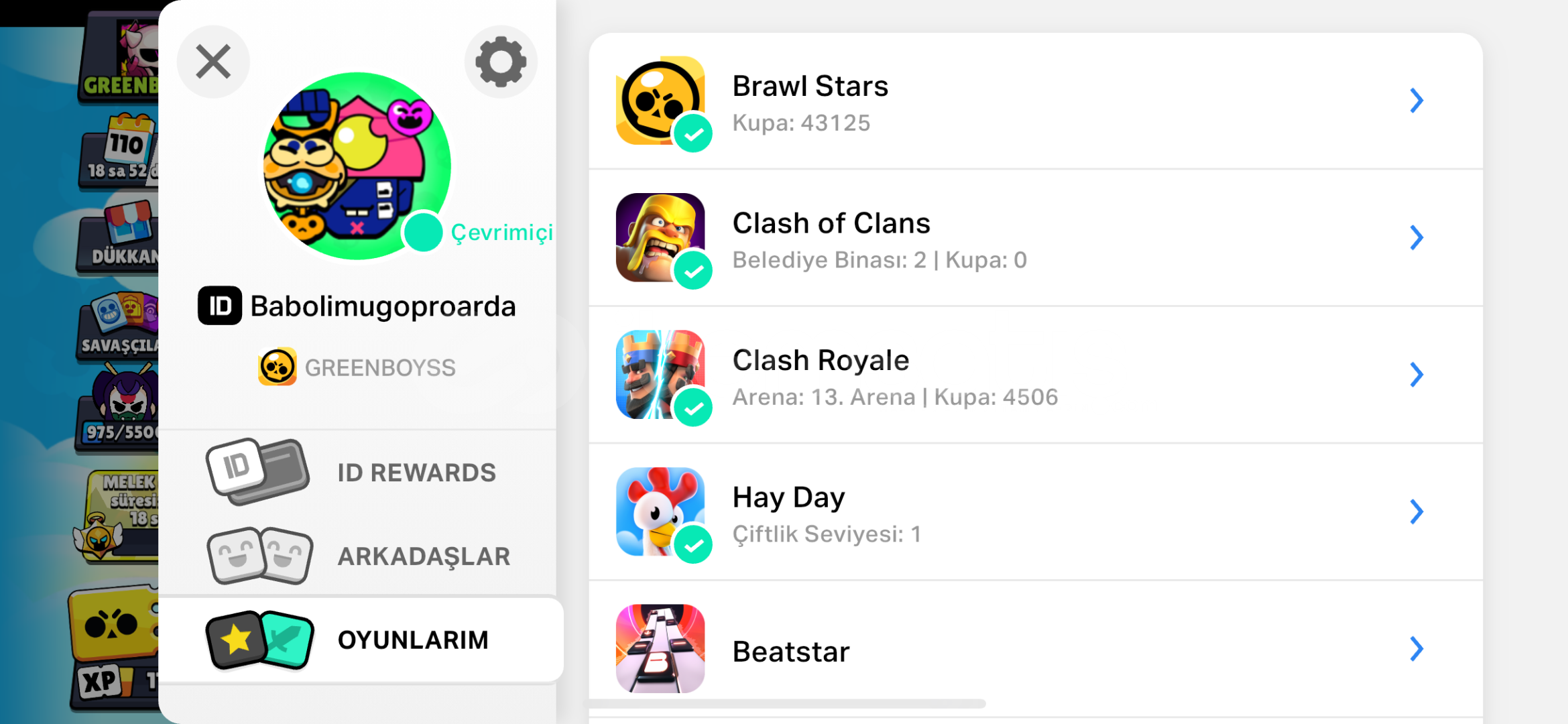Select the OYUNLARIM tab
Viewport: 1568px width, 724px height.
click(x=361, y=640)
